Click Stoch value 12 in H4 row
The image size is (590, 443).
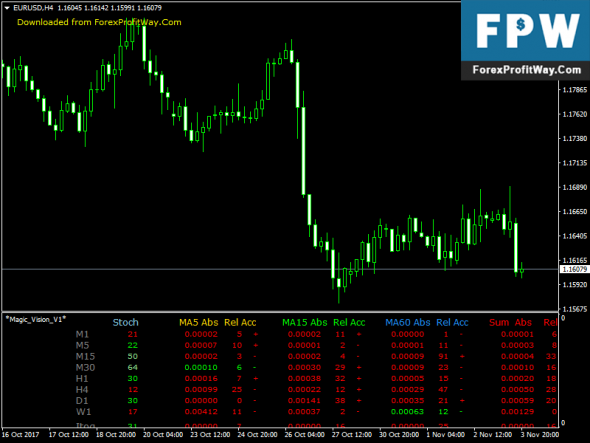point(133,390)
